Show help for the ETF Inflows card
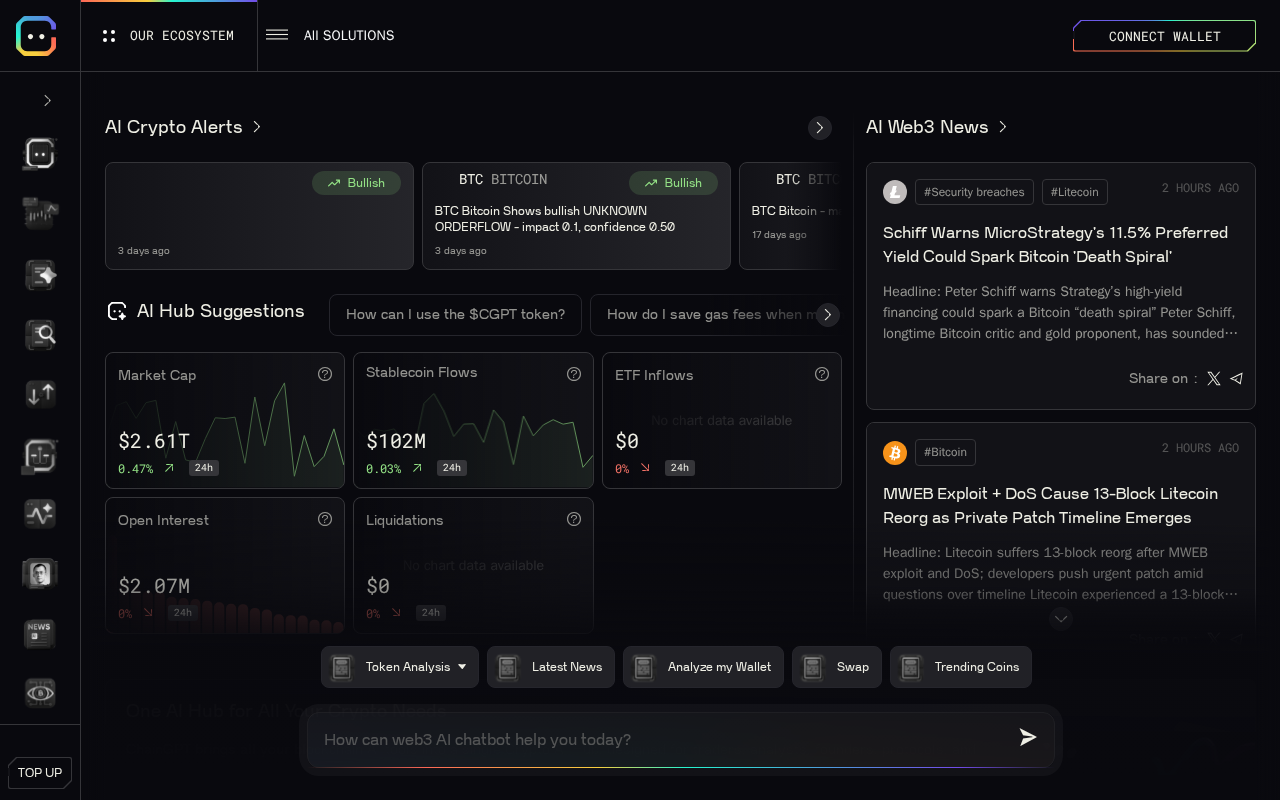The width and height of the screenshot is (1280, 800). coord(822,374)
